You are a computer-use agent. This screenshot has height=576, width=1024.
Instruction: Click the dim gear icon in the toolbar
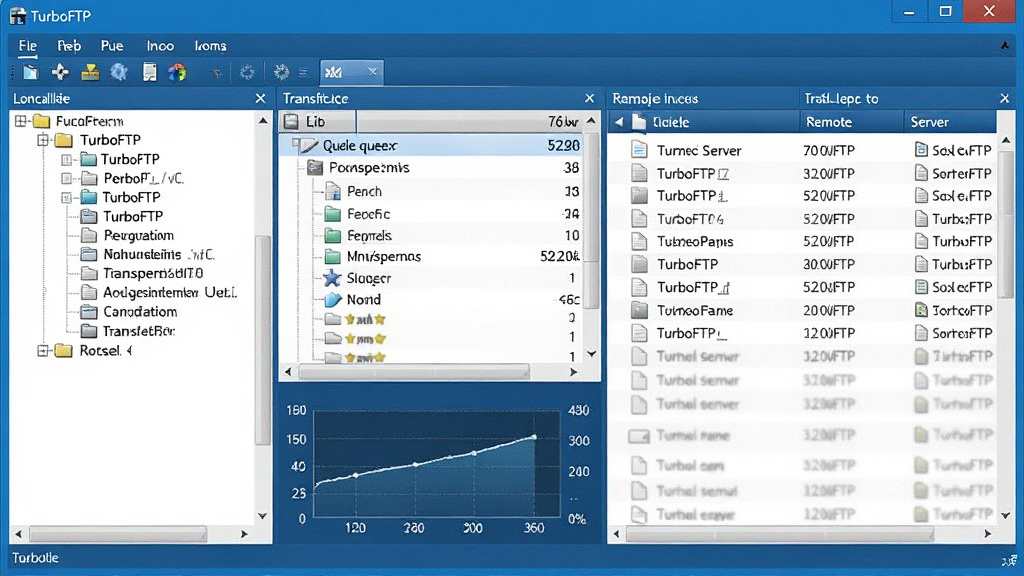click(x=247, y=72)
